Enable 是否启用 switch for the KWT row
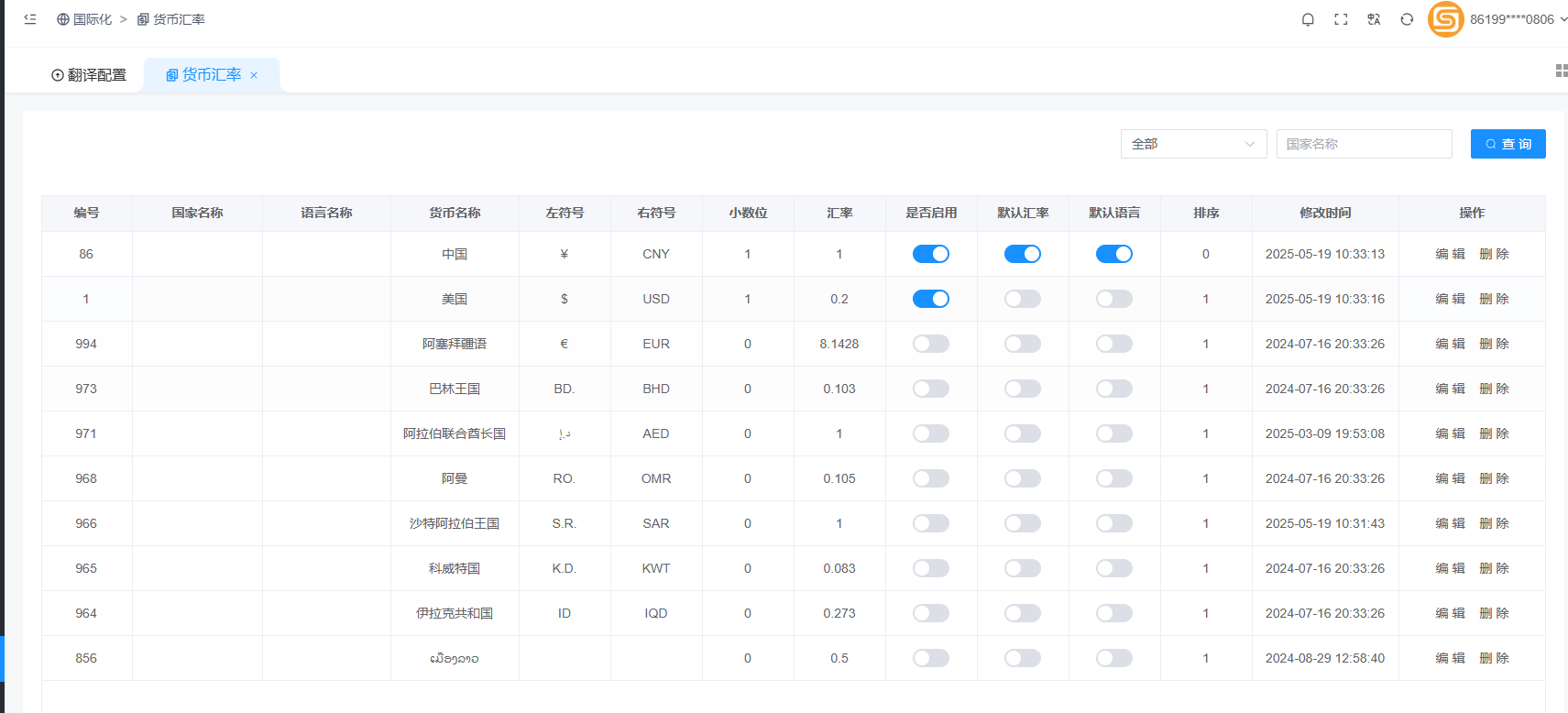This screenshot has width=1568, height=713. click(x=930, y=568)
